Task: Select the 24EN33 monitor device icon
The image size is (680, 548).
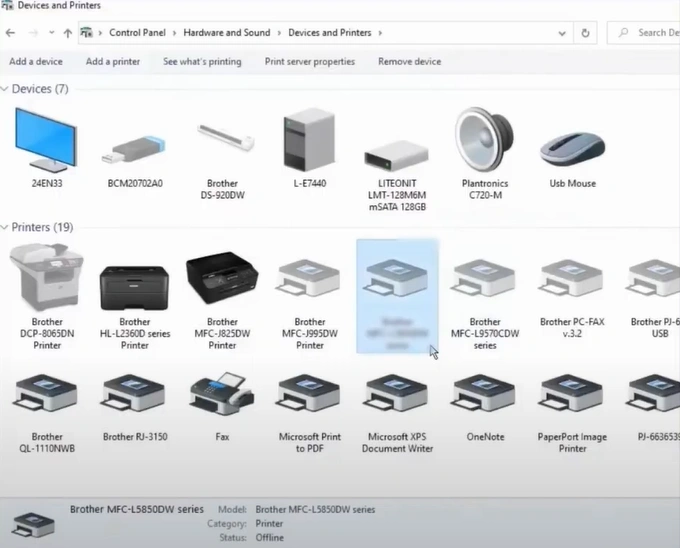Action: pyautogui.click(x=46, y=141)
